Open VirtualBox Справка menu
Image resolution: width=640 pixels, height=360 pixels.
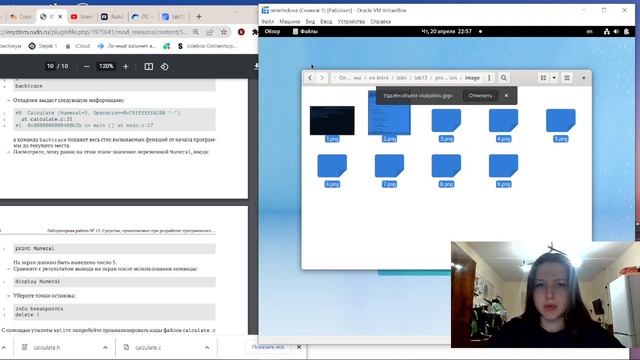381,22
